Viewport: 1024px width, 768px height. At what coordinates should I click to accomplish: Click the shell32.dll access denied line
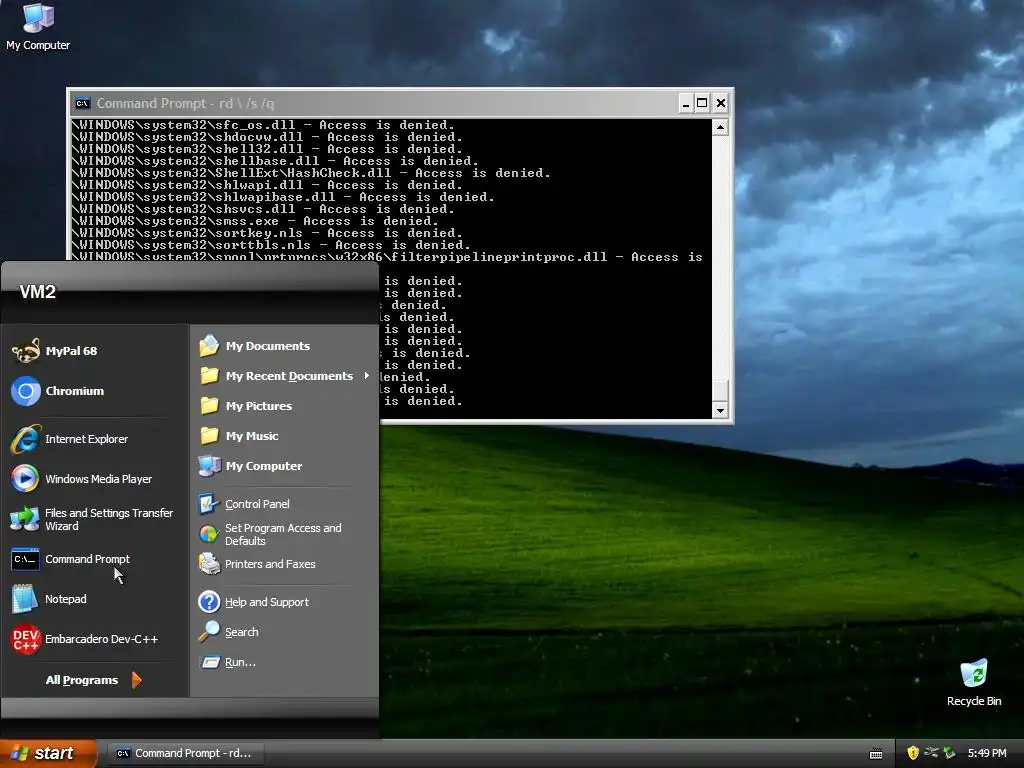(x=266, y=149)
